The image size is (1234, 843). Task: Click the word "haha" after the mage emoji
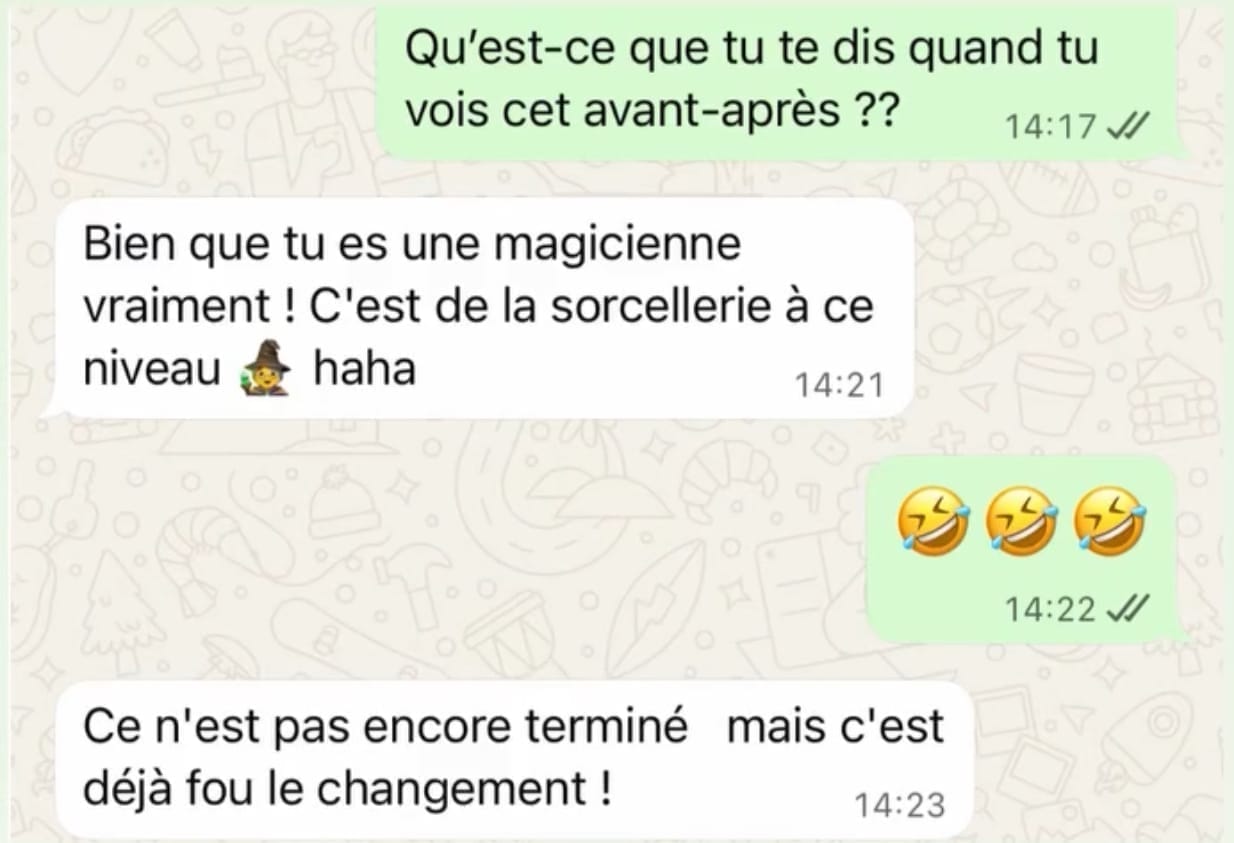point(364,370)
